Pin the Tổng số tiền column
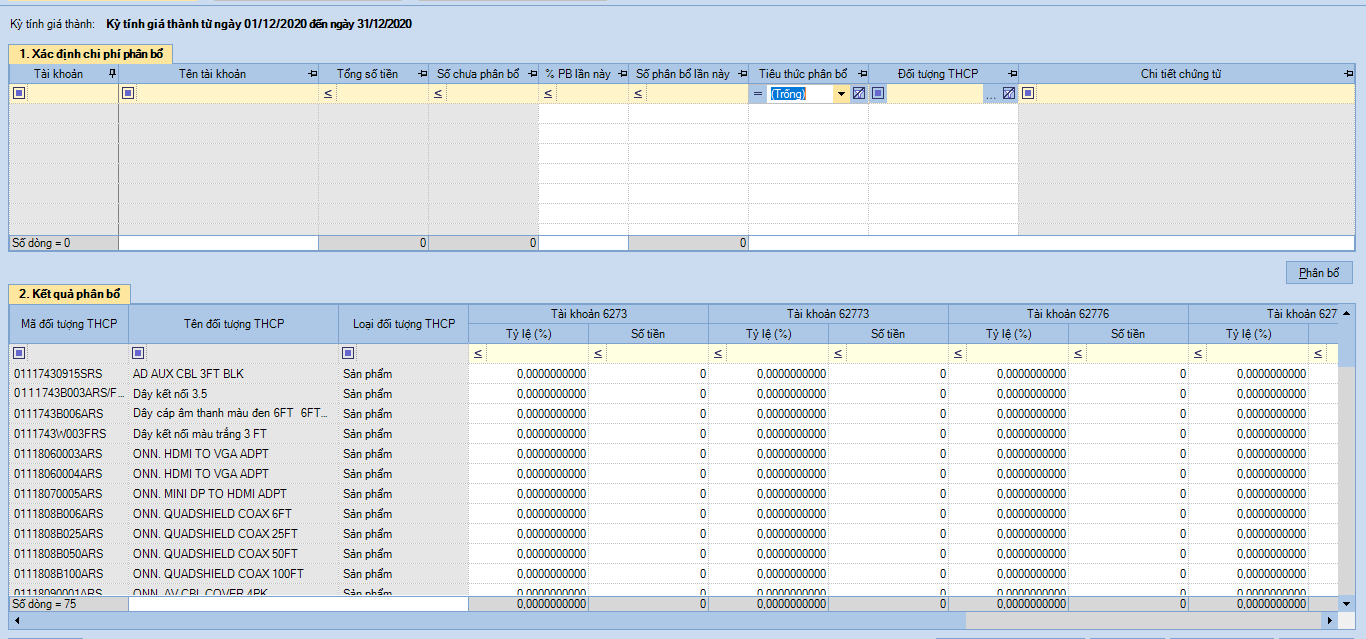Image resolution: width=1366 pixels, height=639 pixels. [422, 74]
